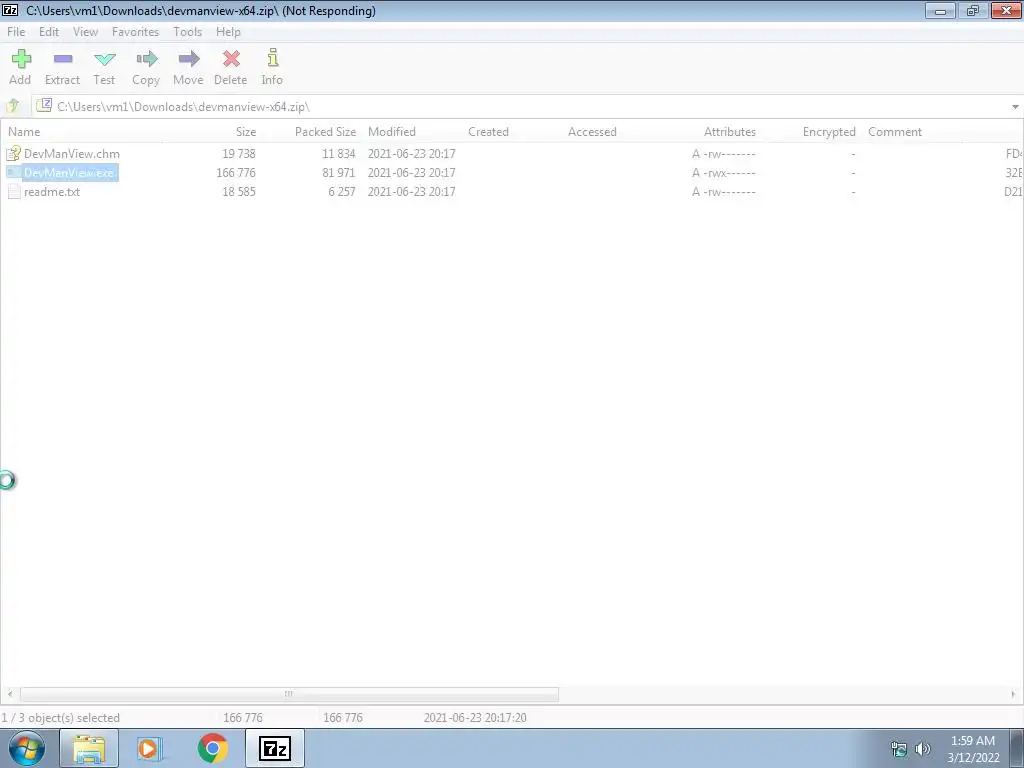1024x768 pixels.
Task: Open the Edit menu
Action: (49, 31)
